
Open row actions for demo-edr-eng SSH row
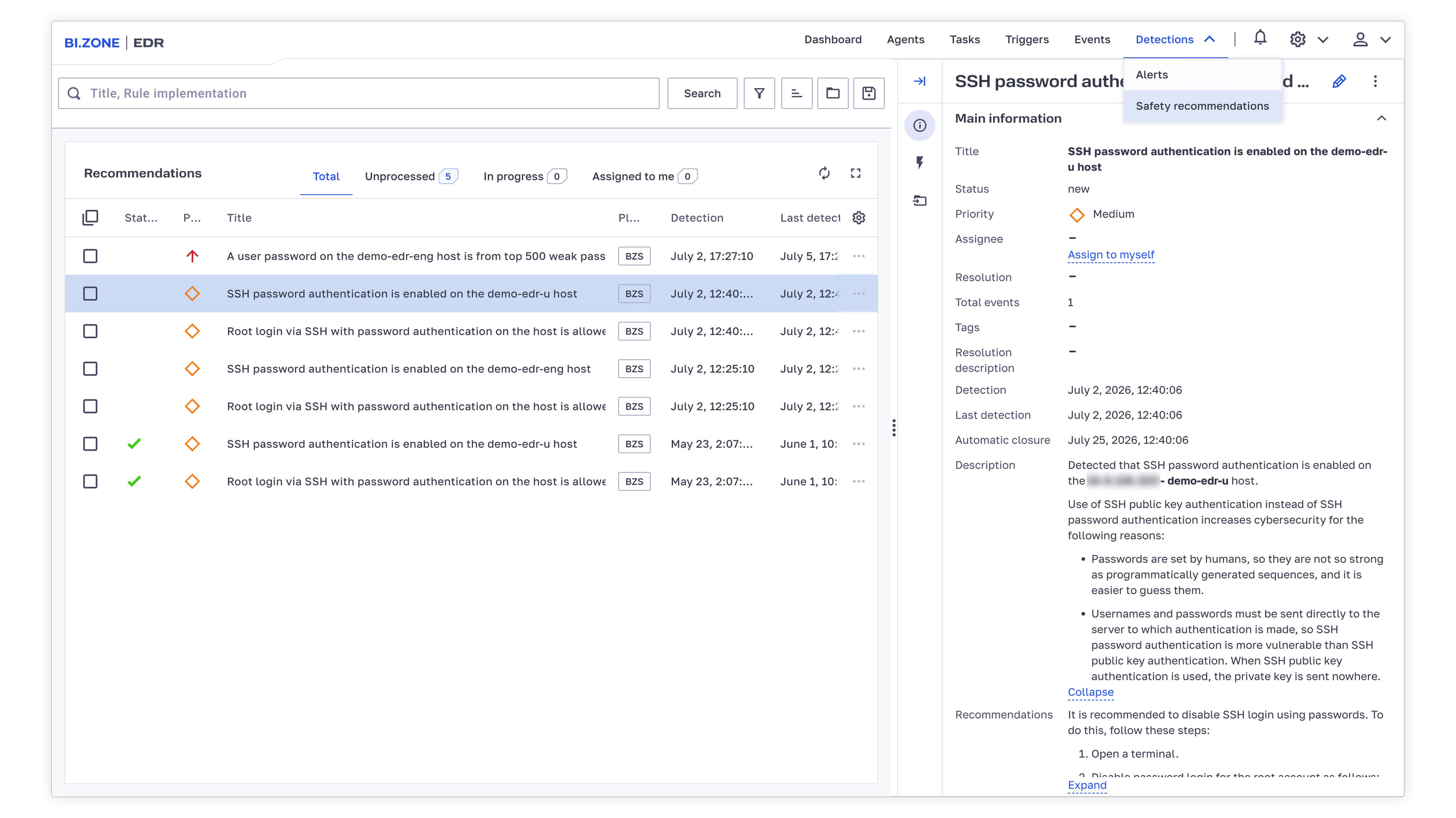858,369
